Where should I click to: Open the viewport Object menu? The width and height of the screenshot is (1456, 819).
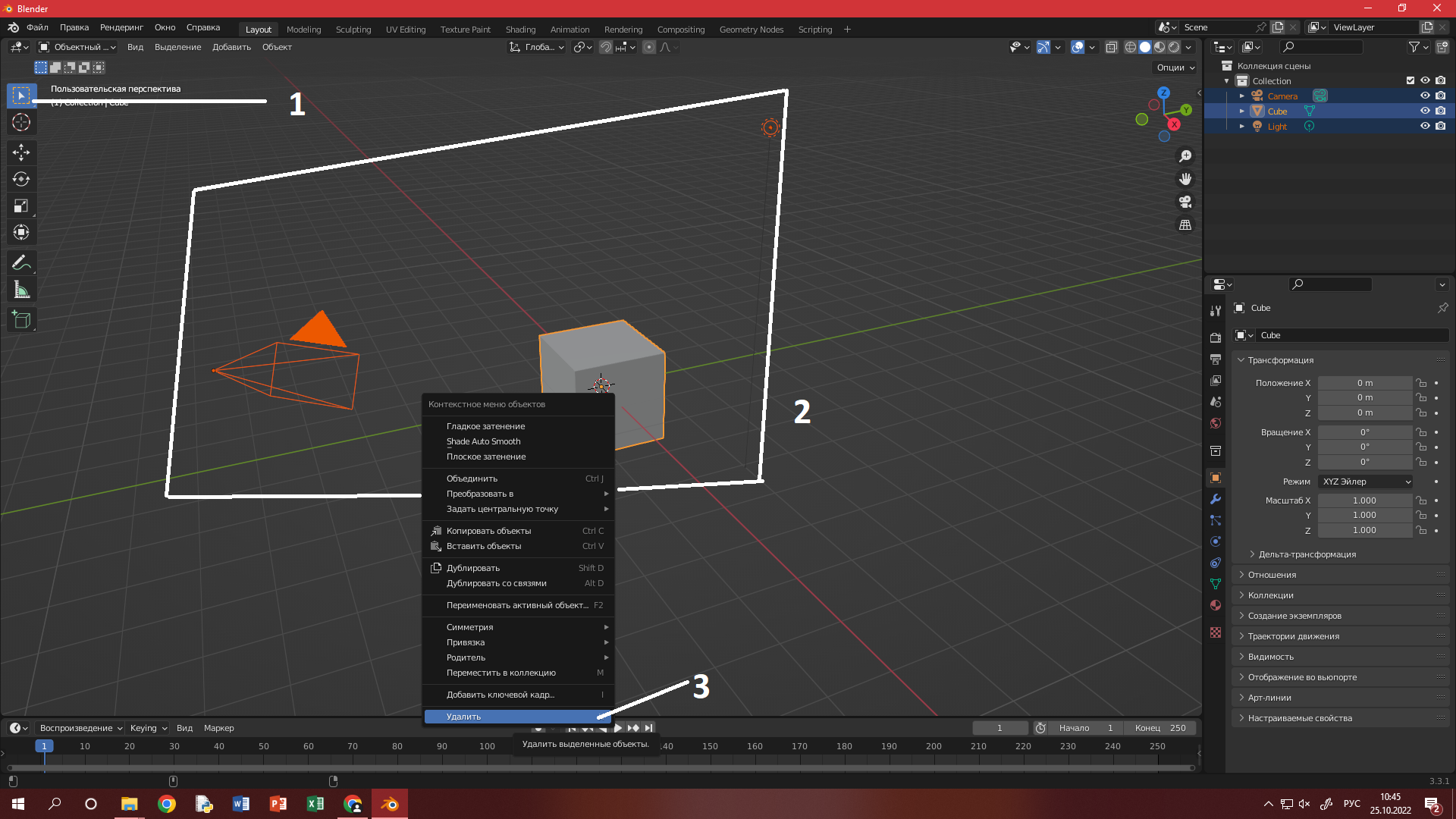click(x=277, y=47)
